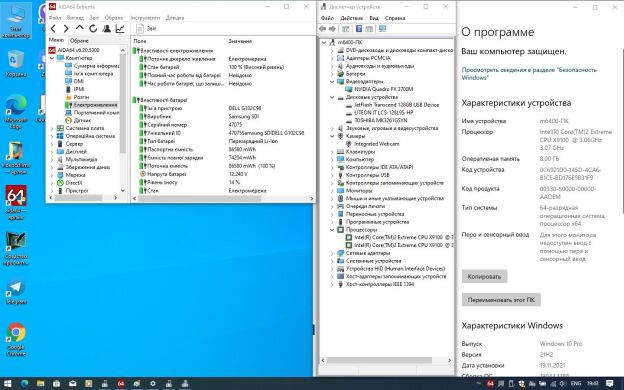Open Корзина recycle bin desktop icon
This screenshot has height=390, width=624.
(16, 64)
